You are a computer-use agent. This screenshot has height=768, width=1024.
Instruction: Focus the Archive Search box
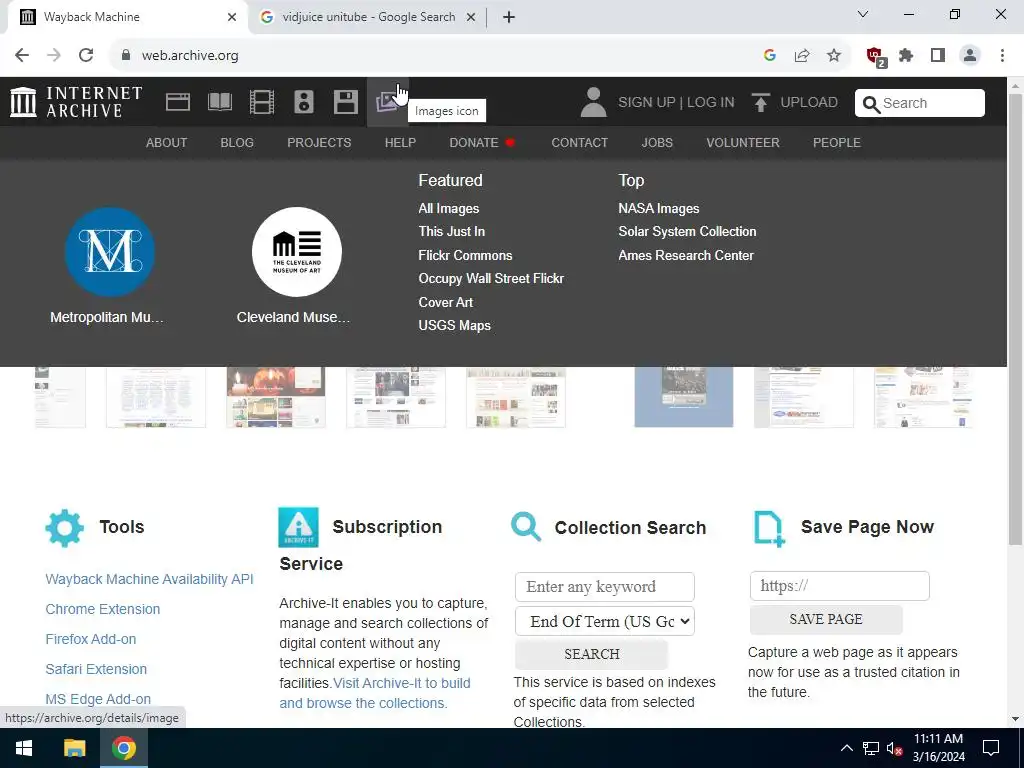(920, 103)
